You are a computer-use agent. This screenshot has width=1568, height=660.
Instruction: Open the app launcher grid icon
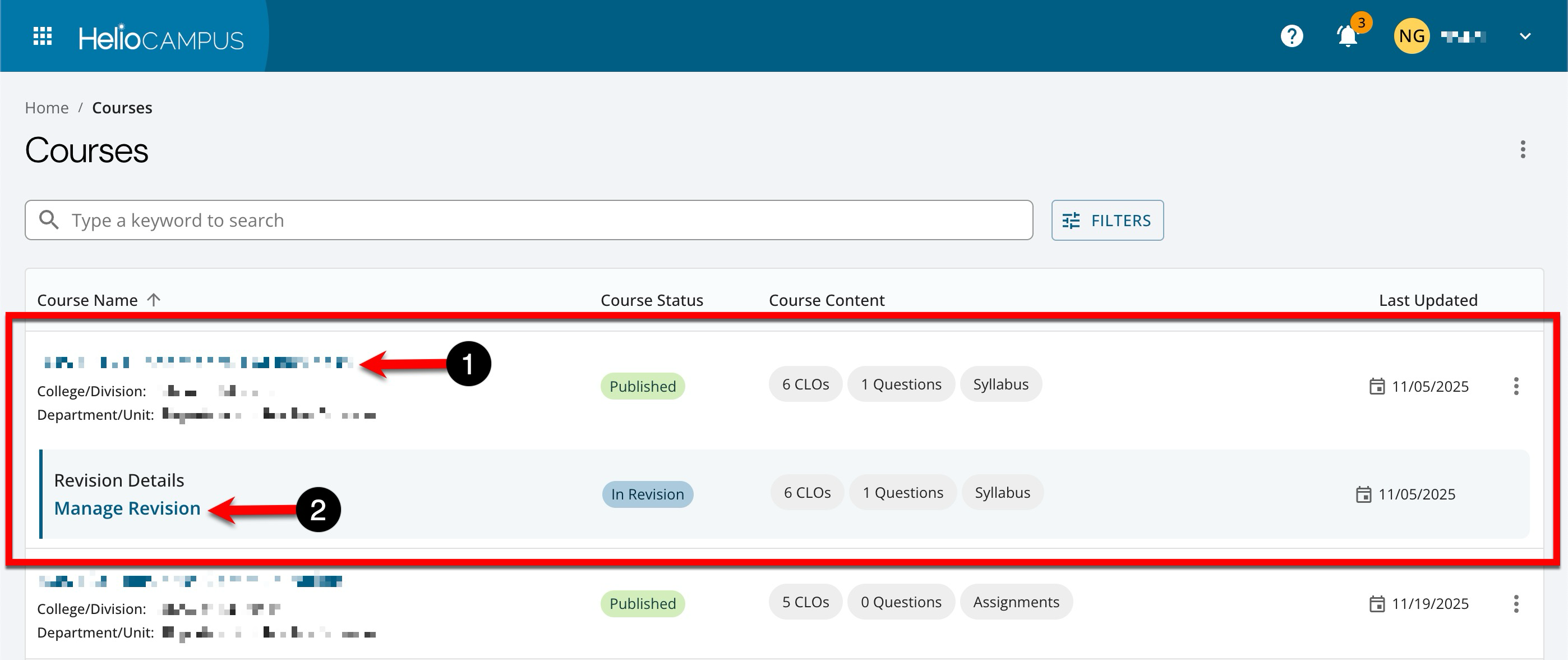(x=42, y=36)
